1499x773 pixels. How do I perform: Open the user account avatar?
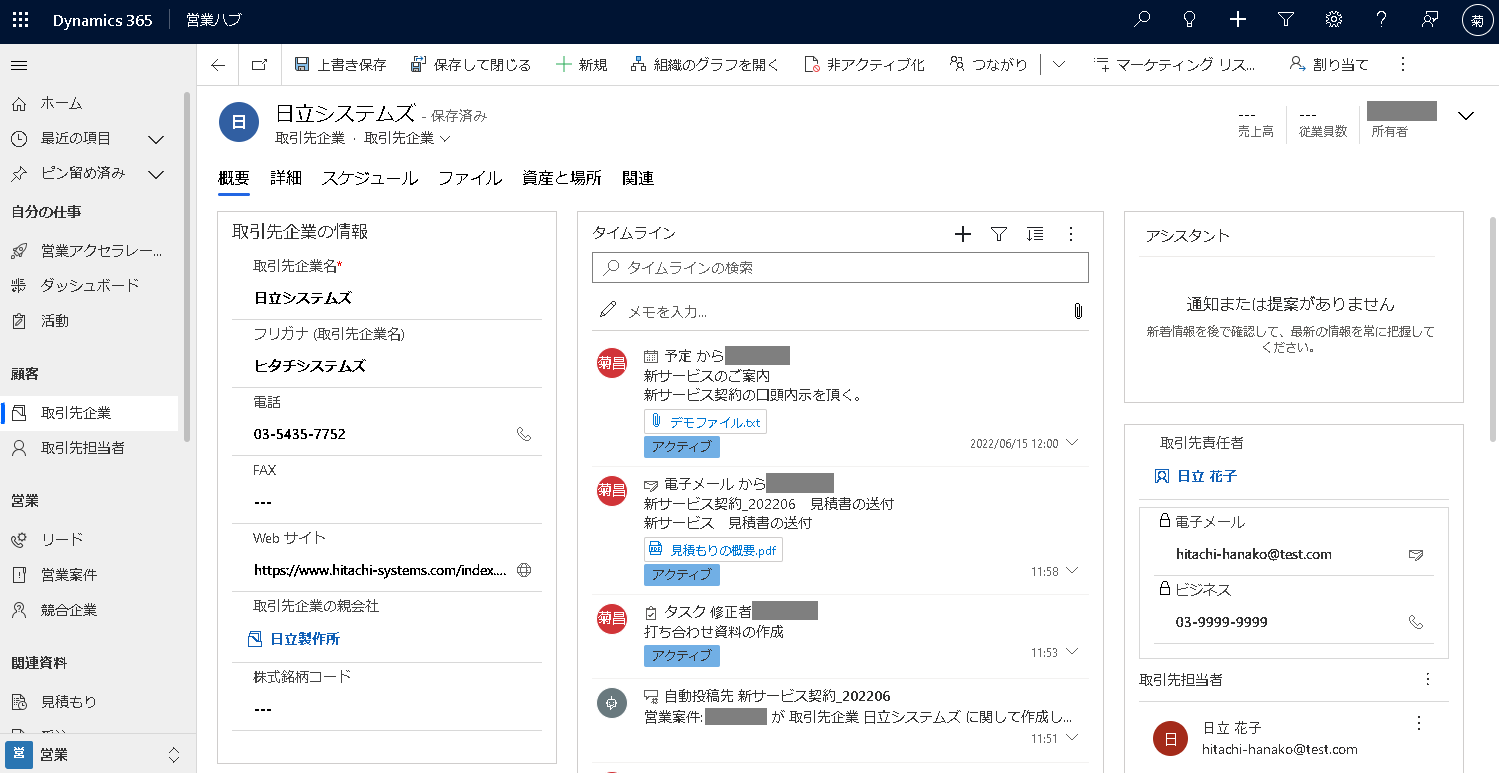[x=1477, y=19]
